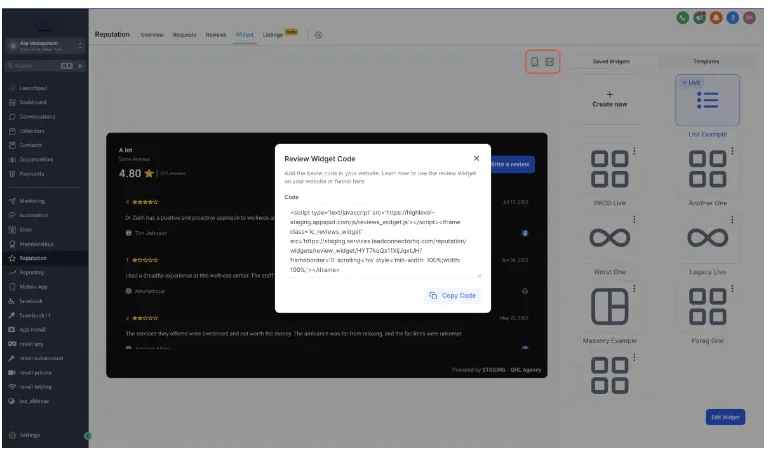The height and width of the screenshot is (454, 769).
Task: Click the 'Anonymous' reviewer name
Action: (x=150, y=291)
